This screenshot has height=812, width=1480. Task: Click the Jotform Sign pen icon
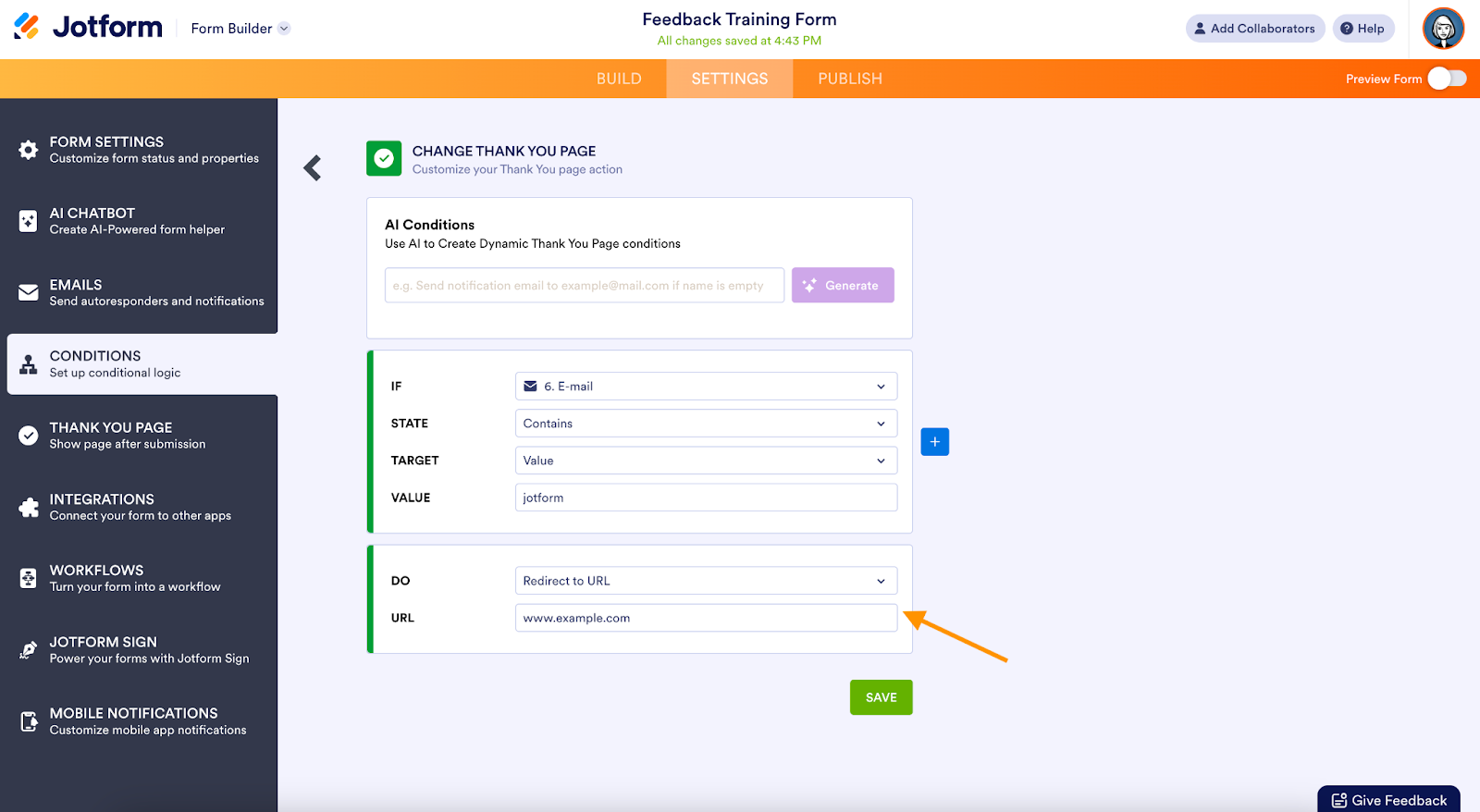(29, 650)
